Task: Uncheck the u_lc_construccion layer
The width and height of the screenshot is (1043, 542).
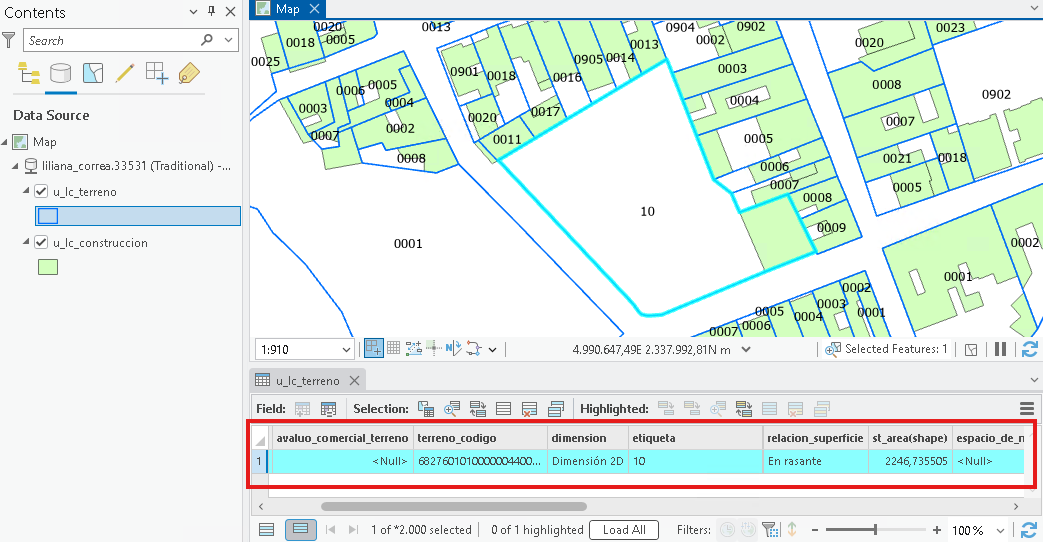Action: pos(41,243)
